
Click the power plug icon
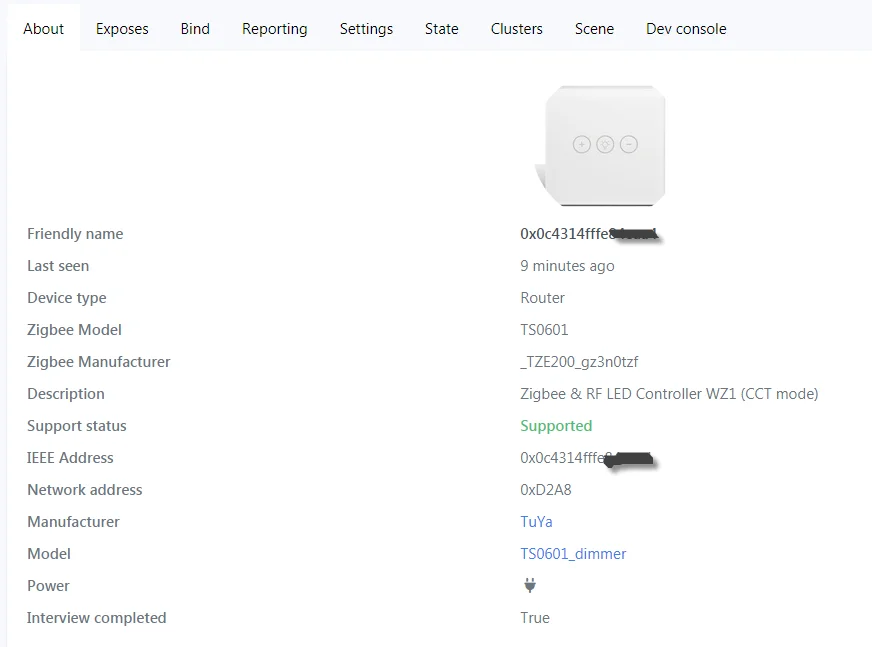(x=530, y=586)
